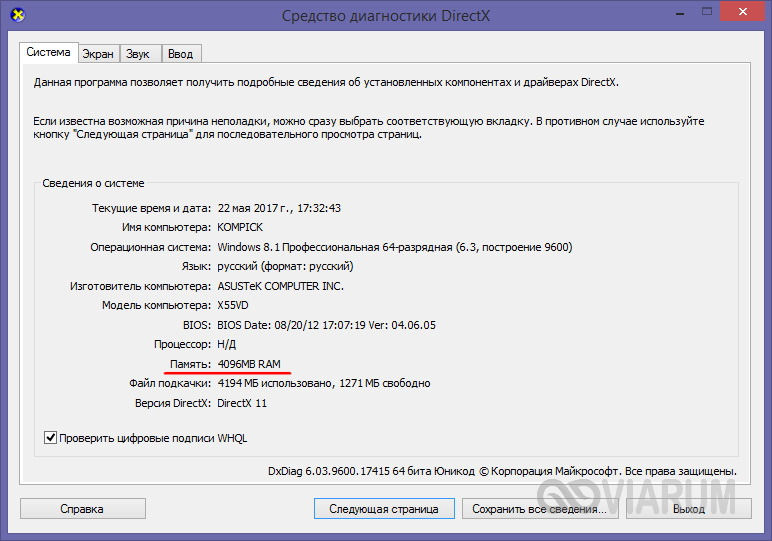Click the BIOS Date value text

point(326,325)
